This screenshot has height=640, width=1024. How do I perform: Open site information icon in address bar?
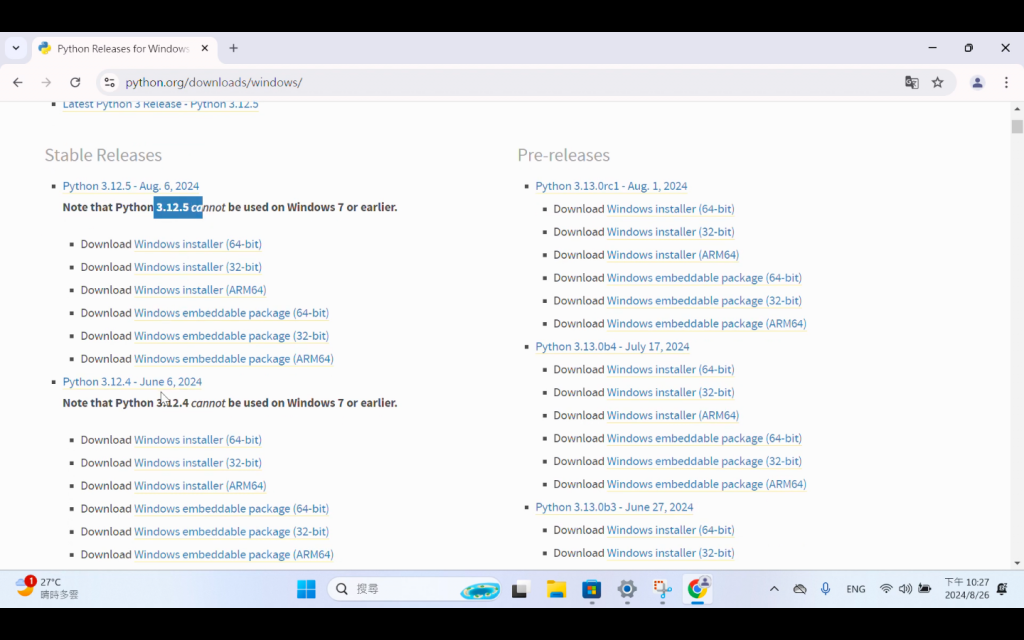[110, 82]
